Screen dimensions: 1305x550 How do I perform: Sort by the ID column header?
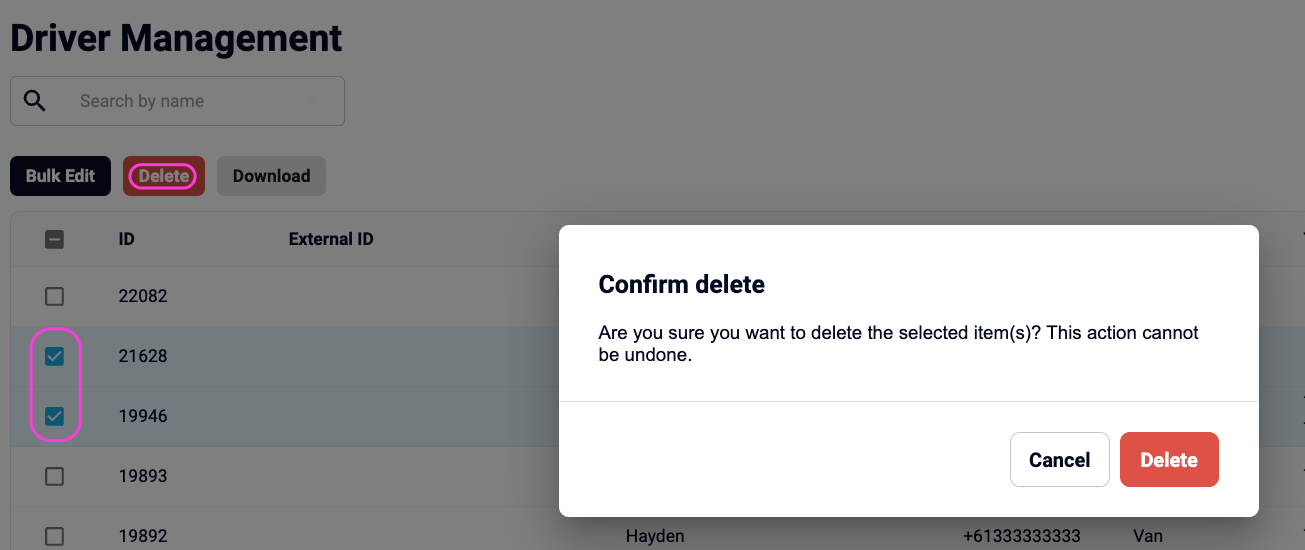click(126, 239)
